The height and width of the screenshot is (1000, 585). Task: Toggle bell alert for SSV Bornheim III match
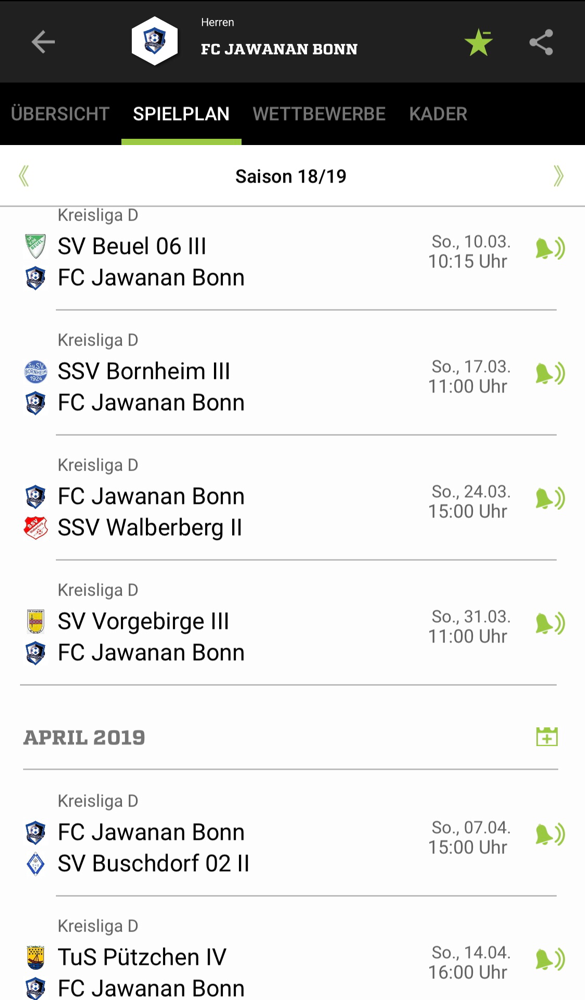[550, 374]
